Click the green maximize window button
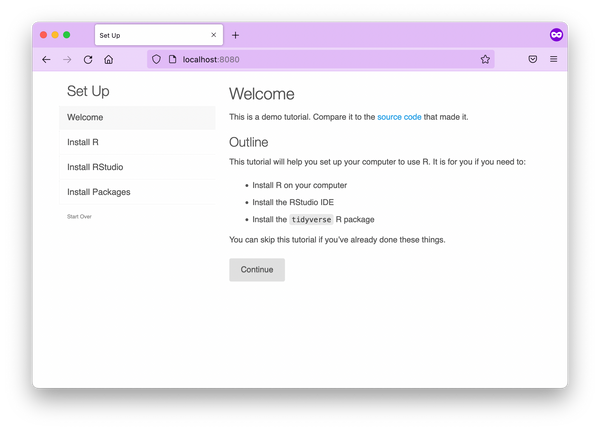 point(67,35)
